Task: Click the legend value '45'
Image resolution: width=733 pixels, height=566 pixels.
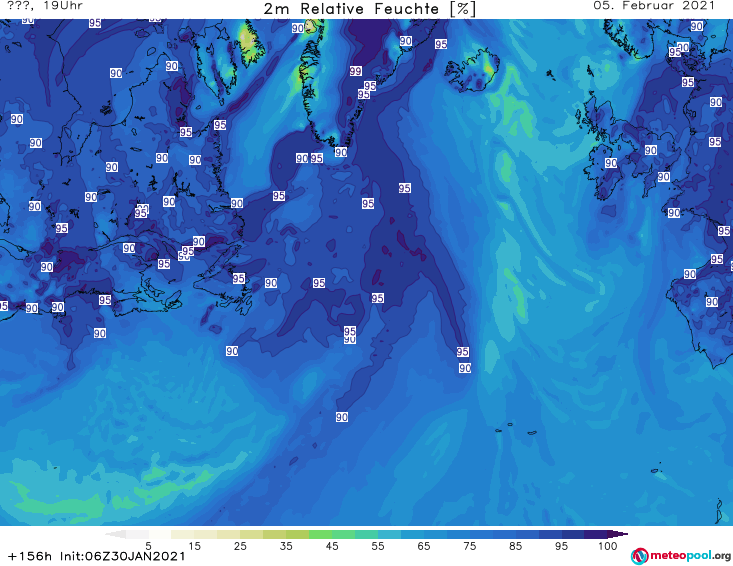Action: (332, 546)
